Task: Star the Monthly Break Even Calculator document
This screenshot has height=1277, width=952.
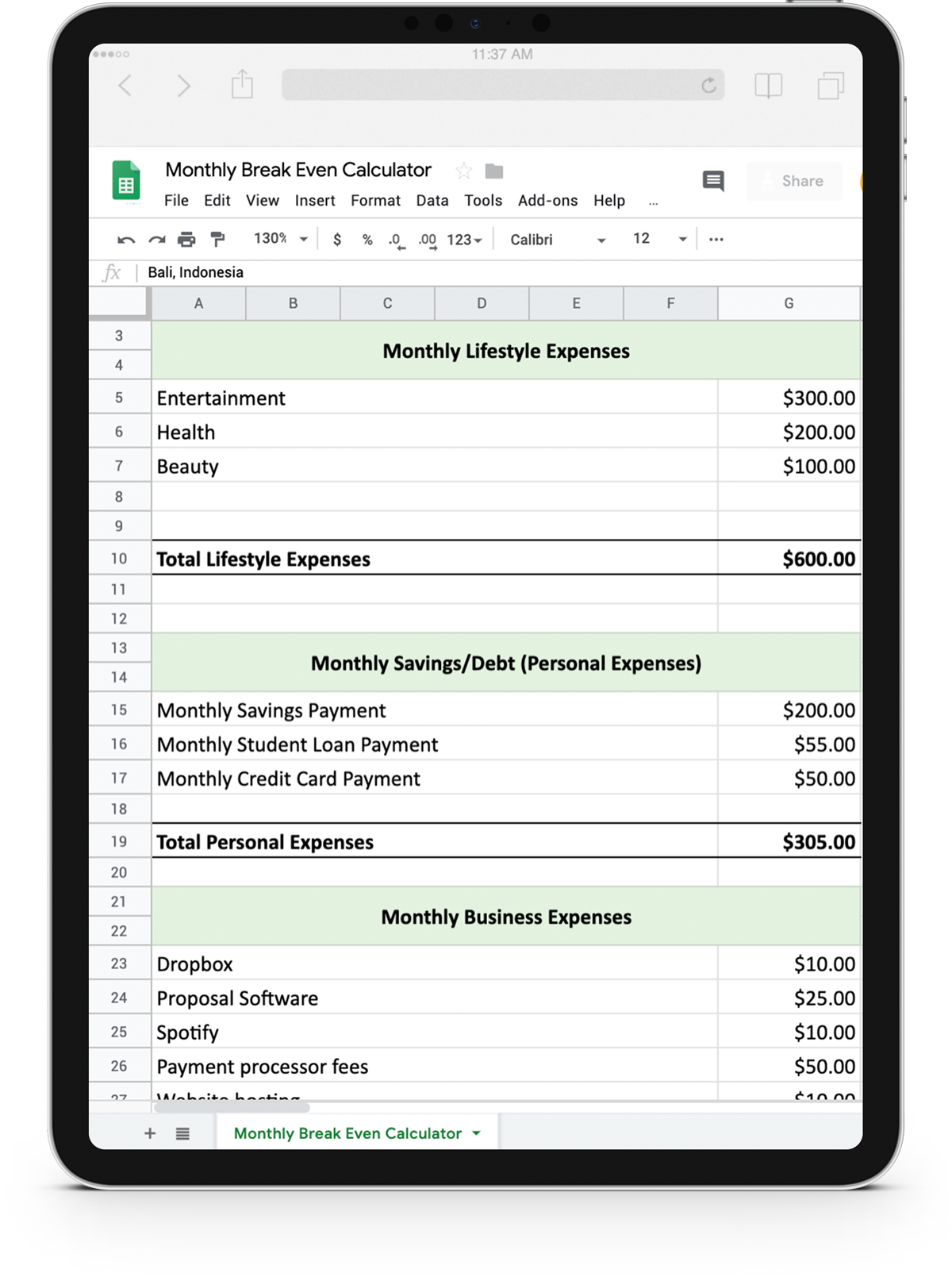Action: point(463,171)
